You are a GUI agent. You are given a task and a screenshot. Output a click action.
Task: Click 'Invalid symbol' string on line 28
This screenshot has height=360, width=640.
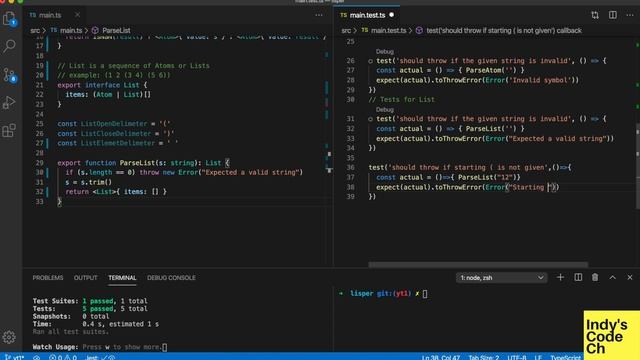tap(541, 80)
